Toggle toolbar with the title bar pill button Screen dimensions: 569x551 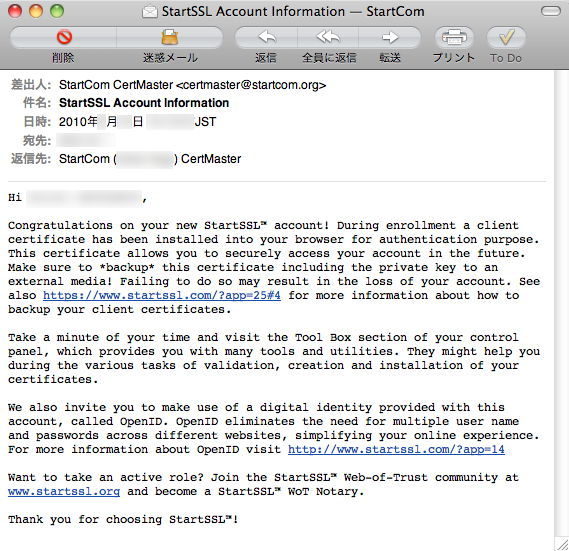click(x=551, y=11)
